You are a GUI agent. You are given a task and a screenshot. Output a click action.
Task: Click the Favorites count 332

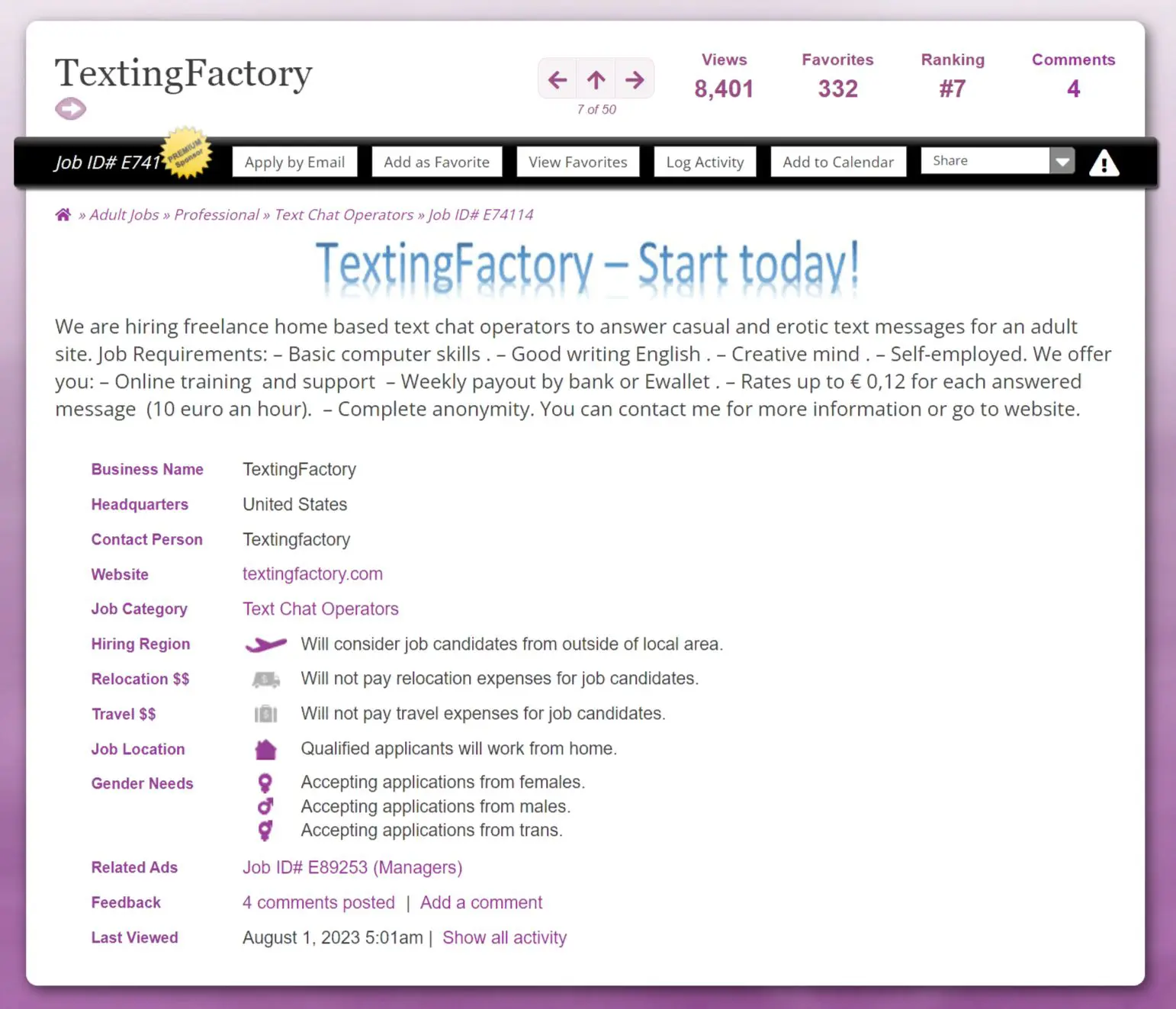[837, 88]
